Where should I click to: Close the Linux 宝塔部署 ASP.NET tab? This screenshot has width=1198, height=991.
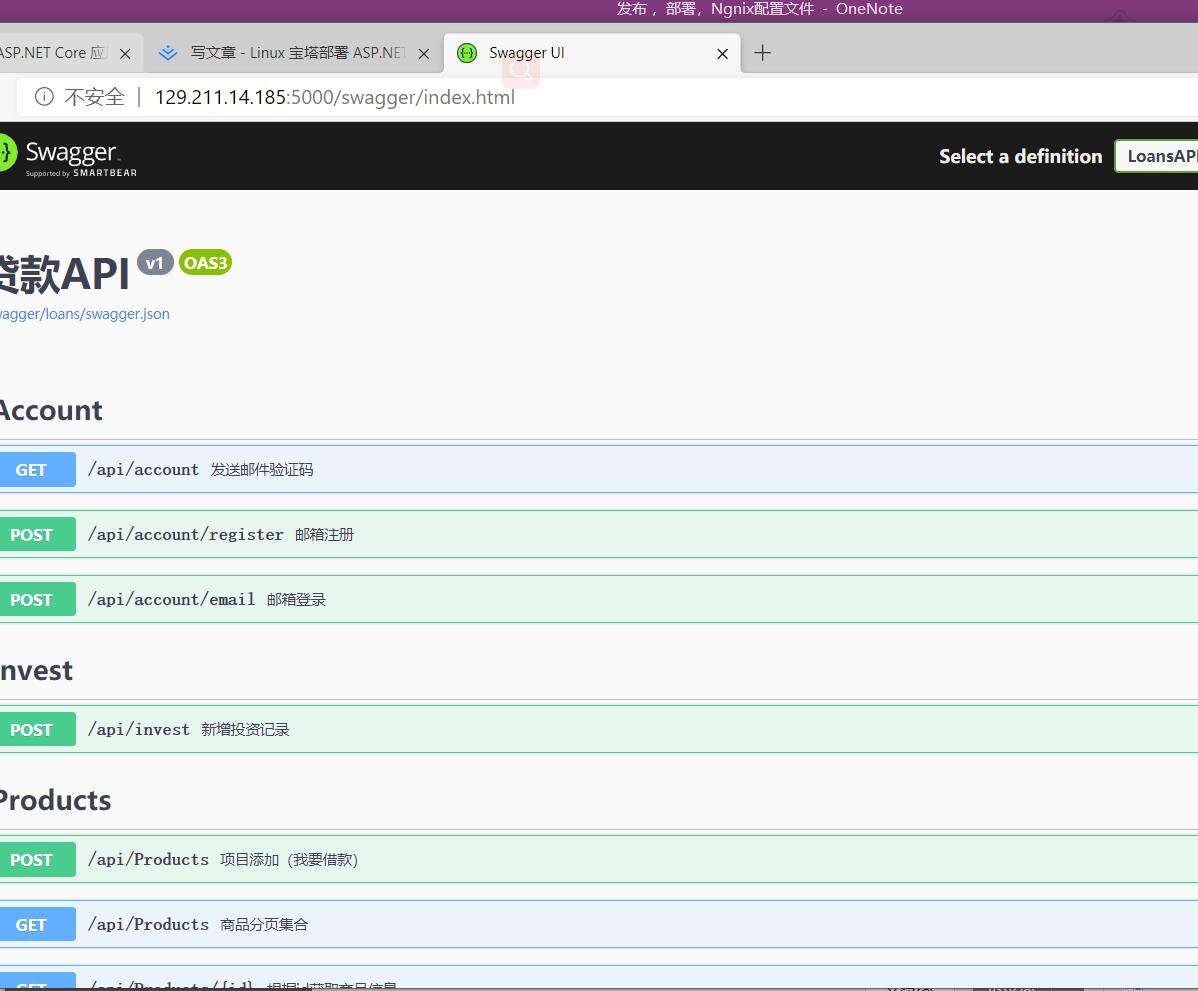pyautogui.click(x=424, y=53)
